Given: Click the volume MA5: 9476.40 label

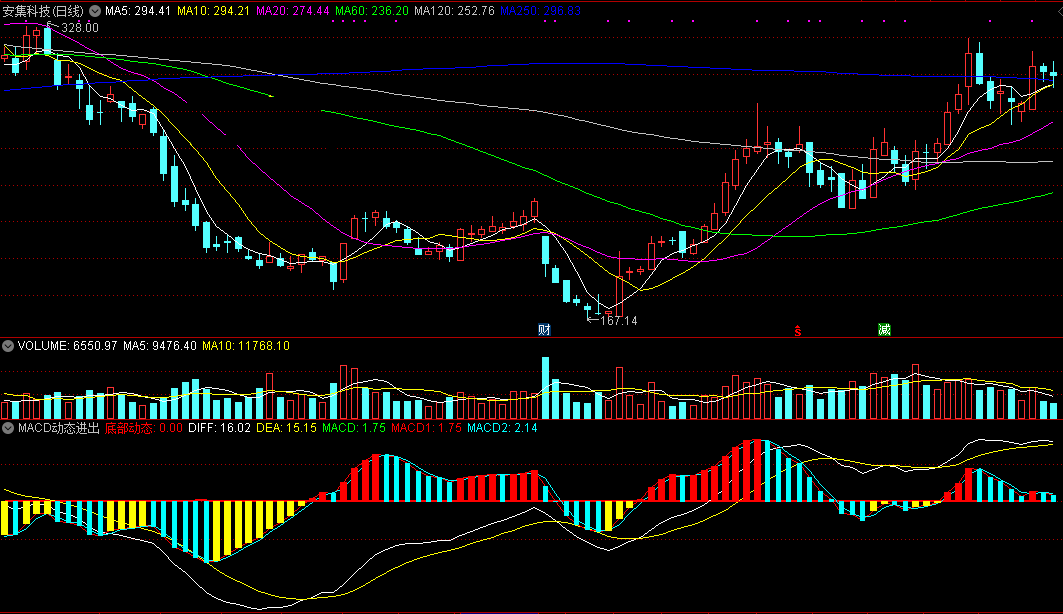Looking at the screenshot, I should pos(160,346).
